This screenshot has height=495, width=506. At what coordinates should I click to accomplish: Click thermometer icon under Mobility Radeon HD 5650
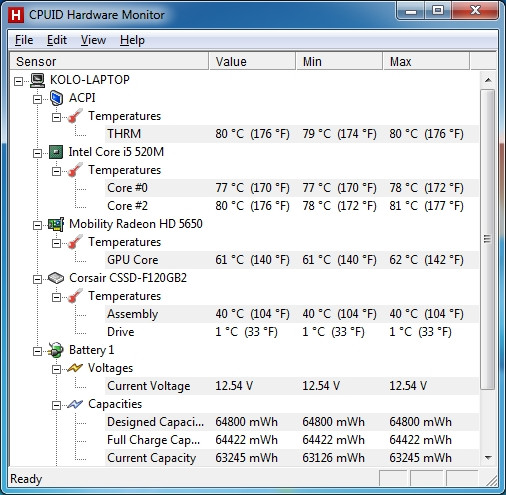(75, 242)
